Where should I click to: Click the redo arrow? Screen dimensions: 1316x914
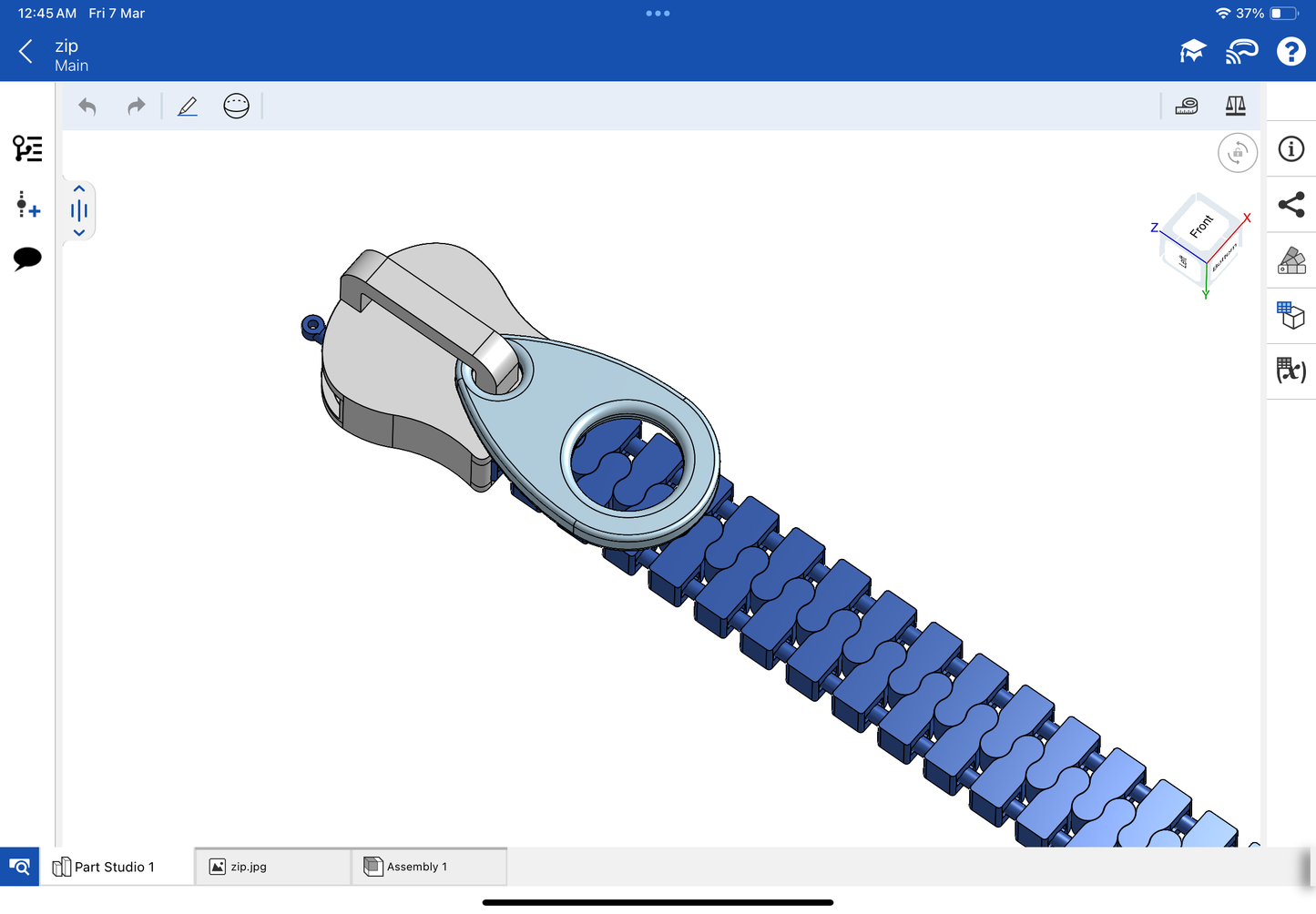click(x=136, y=107)
